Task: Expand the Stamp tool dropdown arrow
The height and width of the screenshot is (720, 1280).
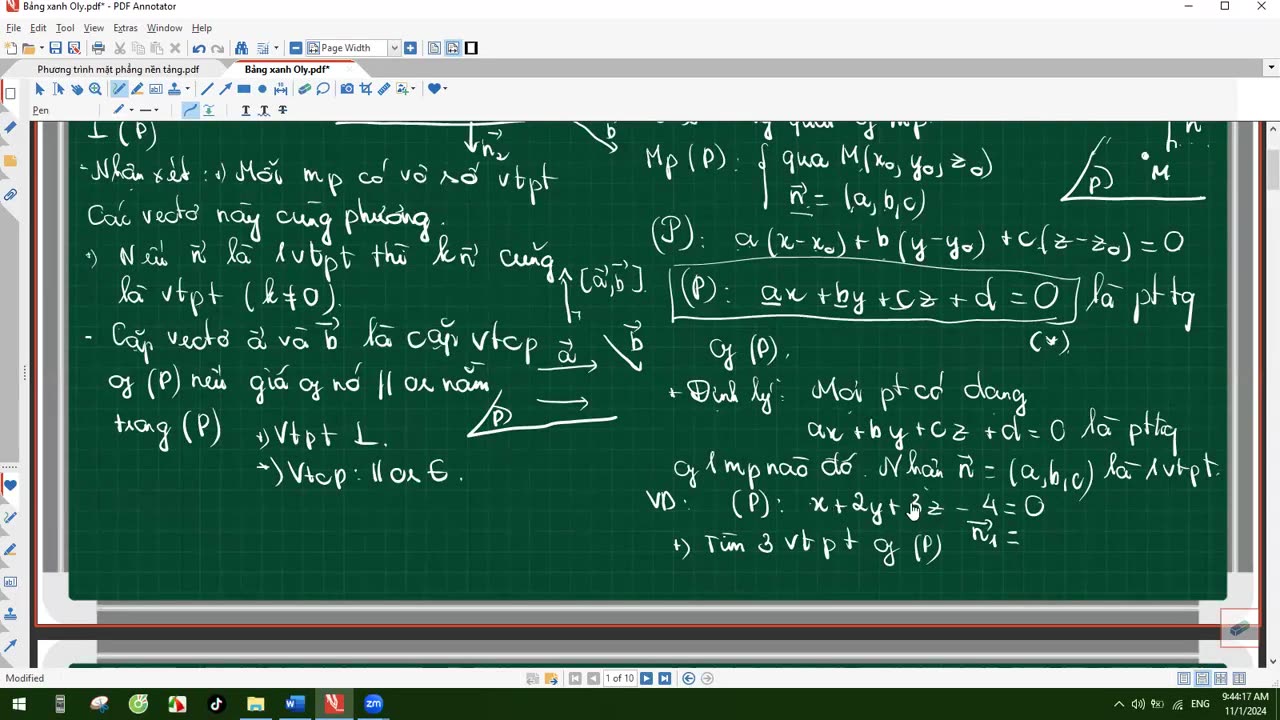Action: pyautogui.click(x=187, y=89)
